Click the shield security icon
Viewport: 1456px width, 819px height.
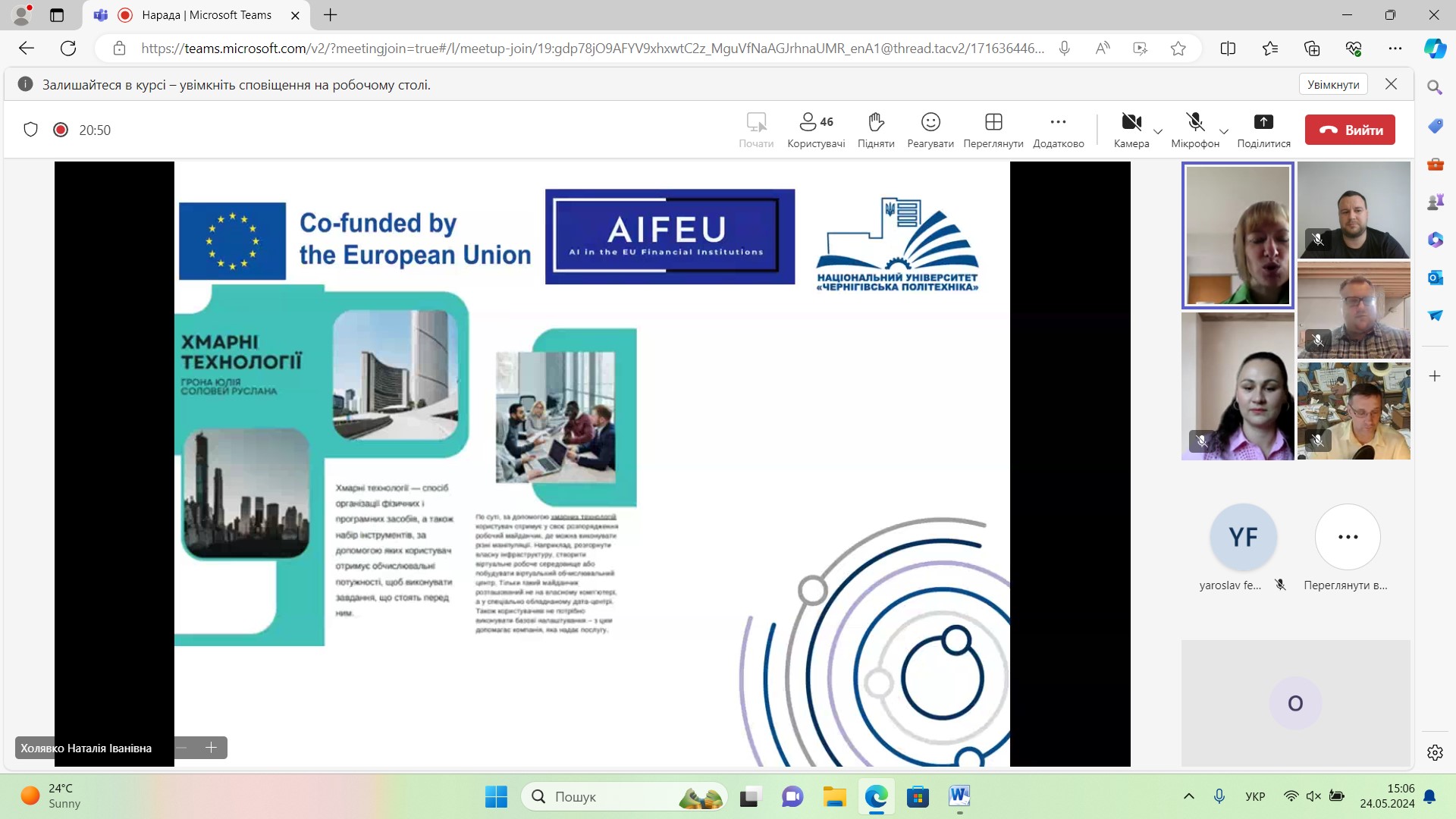(30, 130)
